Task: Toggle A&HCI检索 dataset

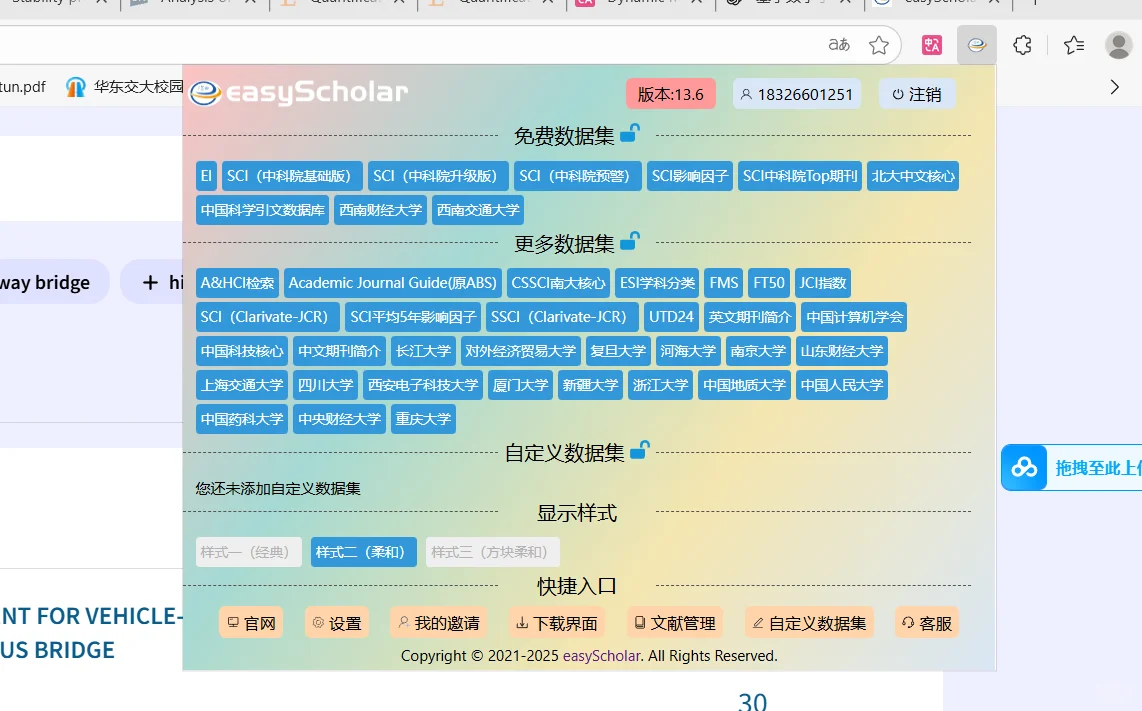Action: tap(237, 283)
